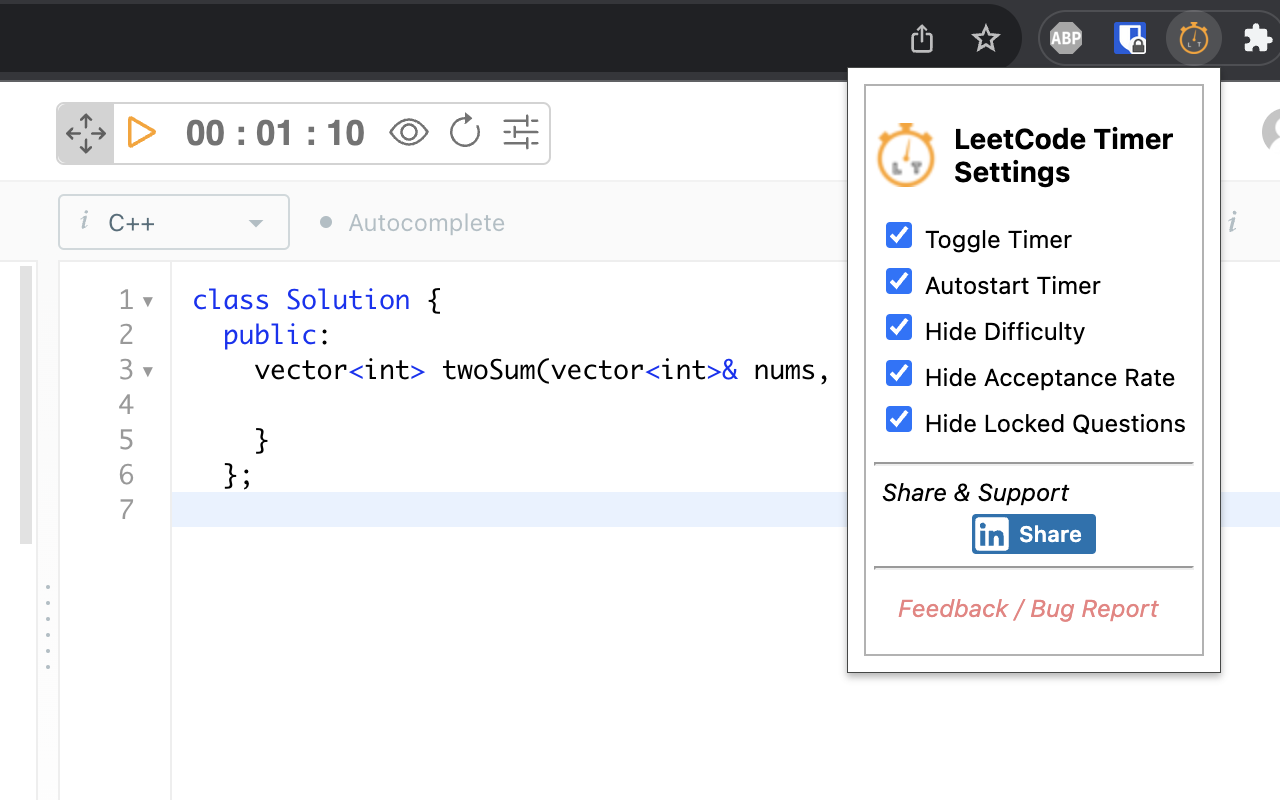Open the Adblock Plus extension icon
The width and height of the screenshot is (1280, 800).
(1066, 39)
